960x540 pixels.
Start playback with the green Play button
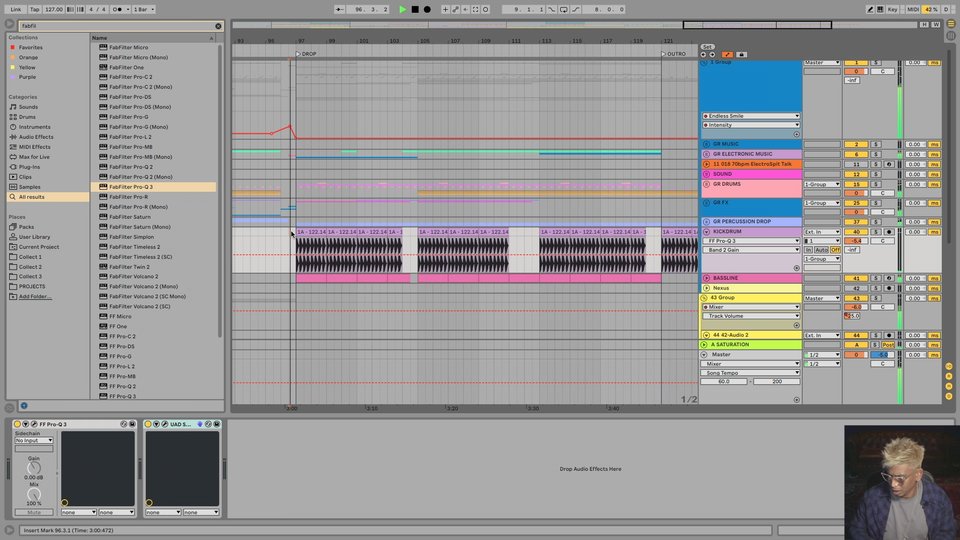click(x=402, y=9)
